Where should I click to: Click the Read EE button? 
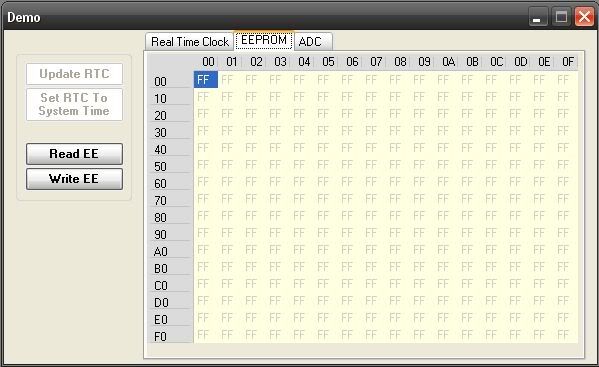tap(74, 154)
